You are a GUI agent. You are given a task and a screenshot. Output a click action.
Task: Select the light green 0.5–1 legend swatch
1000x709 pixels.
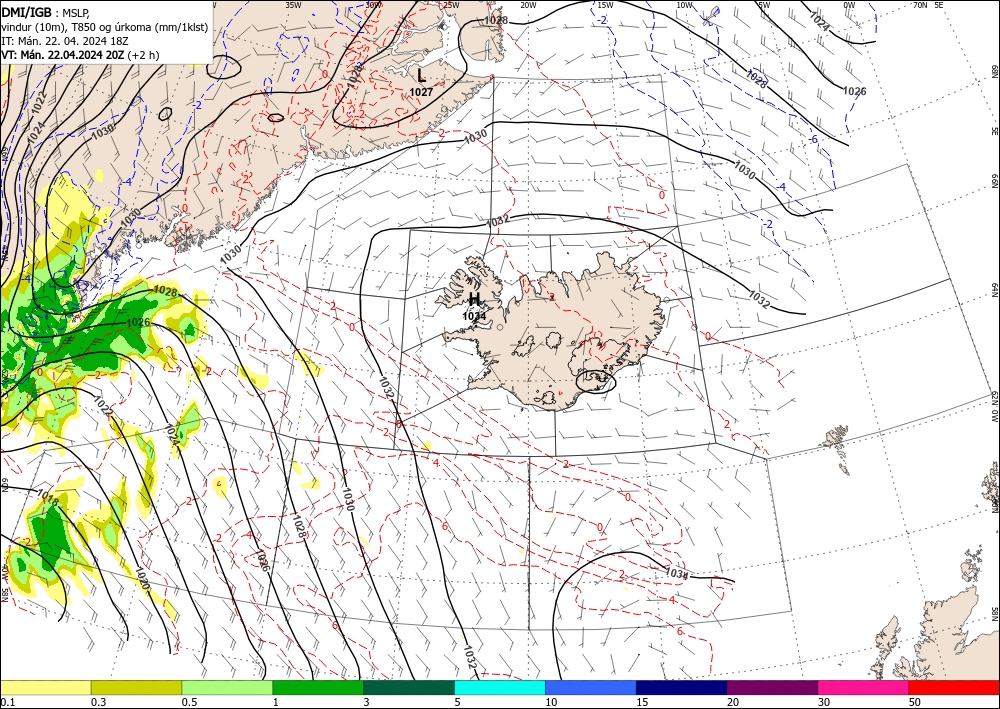tap(227, 687)
